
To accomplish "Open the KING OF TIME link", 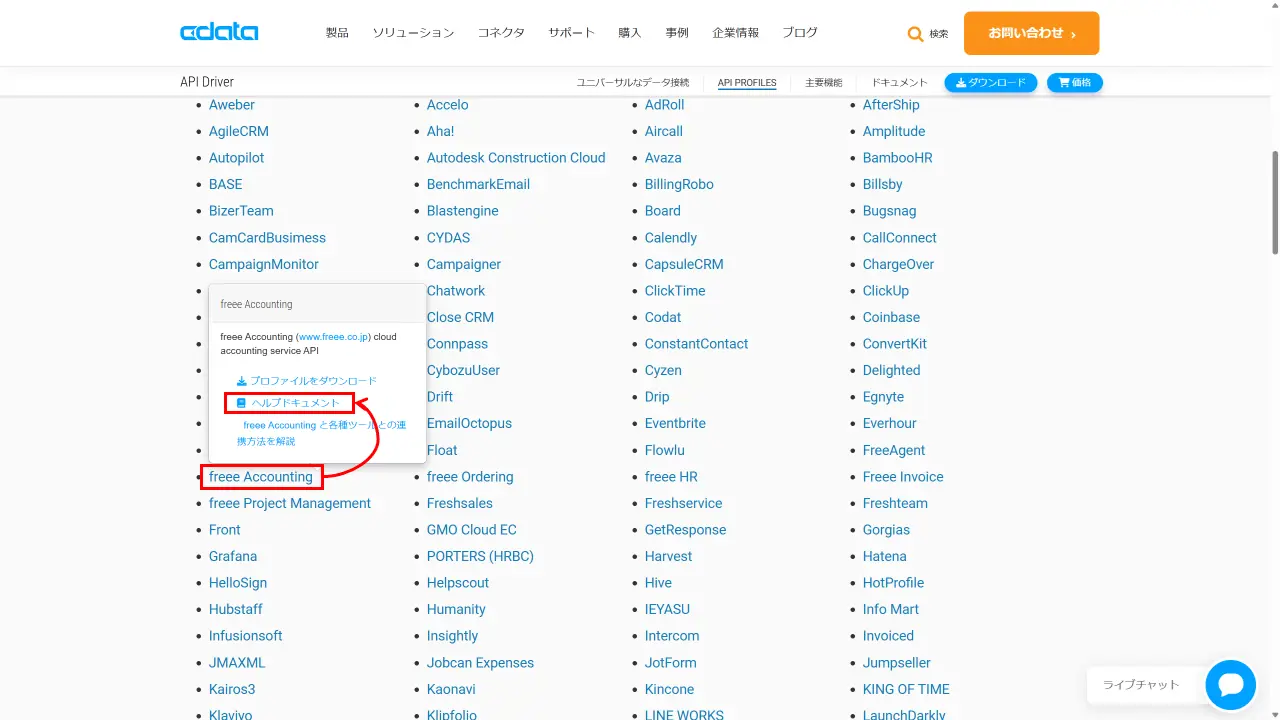I will point(906,689).
